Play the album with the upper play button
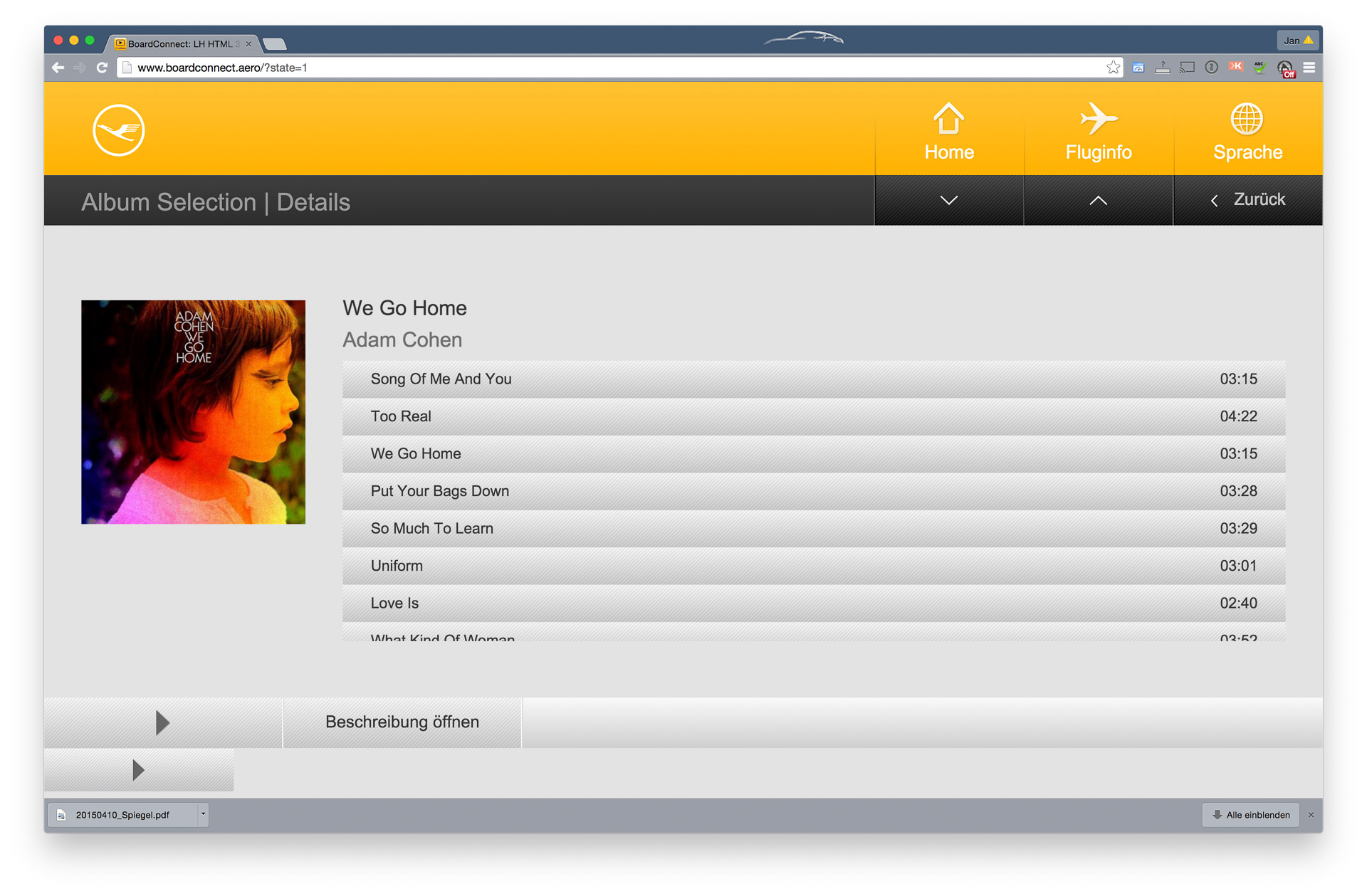 pos(163,722)
